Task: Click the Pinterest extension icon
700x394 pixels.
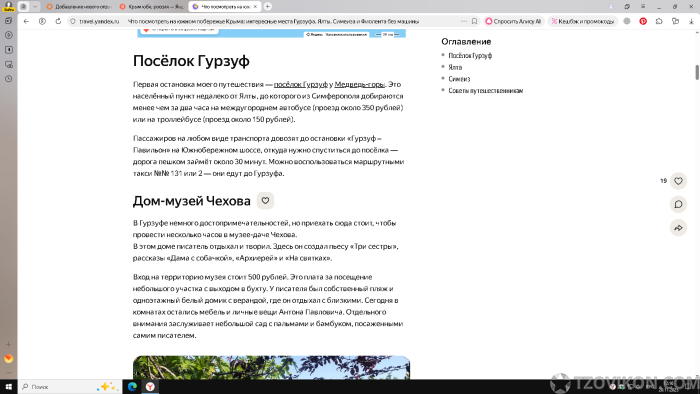Action: pyautogui.click(x=643, y=21)
